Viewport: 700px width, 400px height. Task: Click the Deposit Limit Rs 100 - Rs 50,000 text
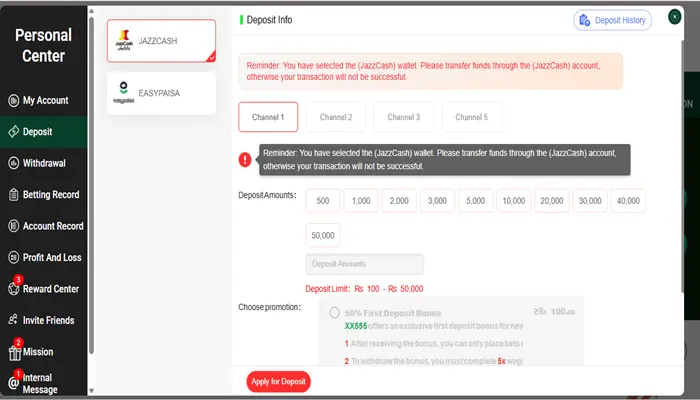(x=364, y=289)
